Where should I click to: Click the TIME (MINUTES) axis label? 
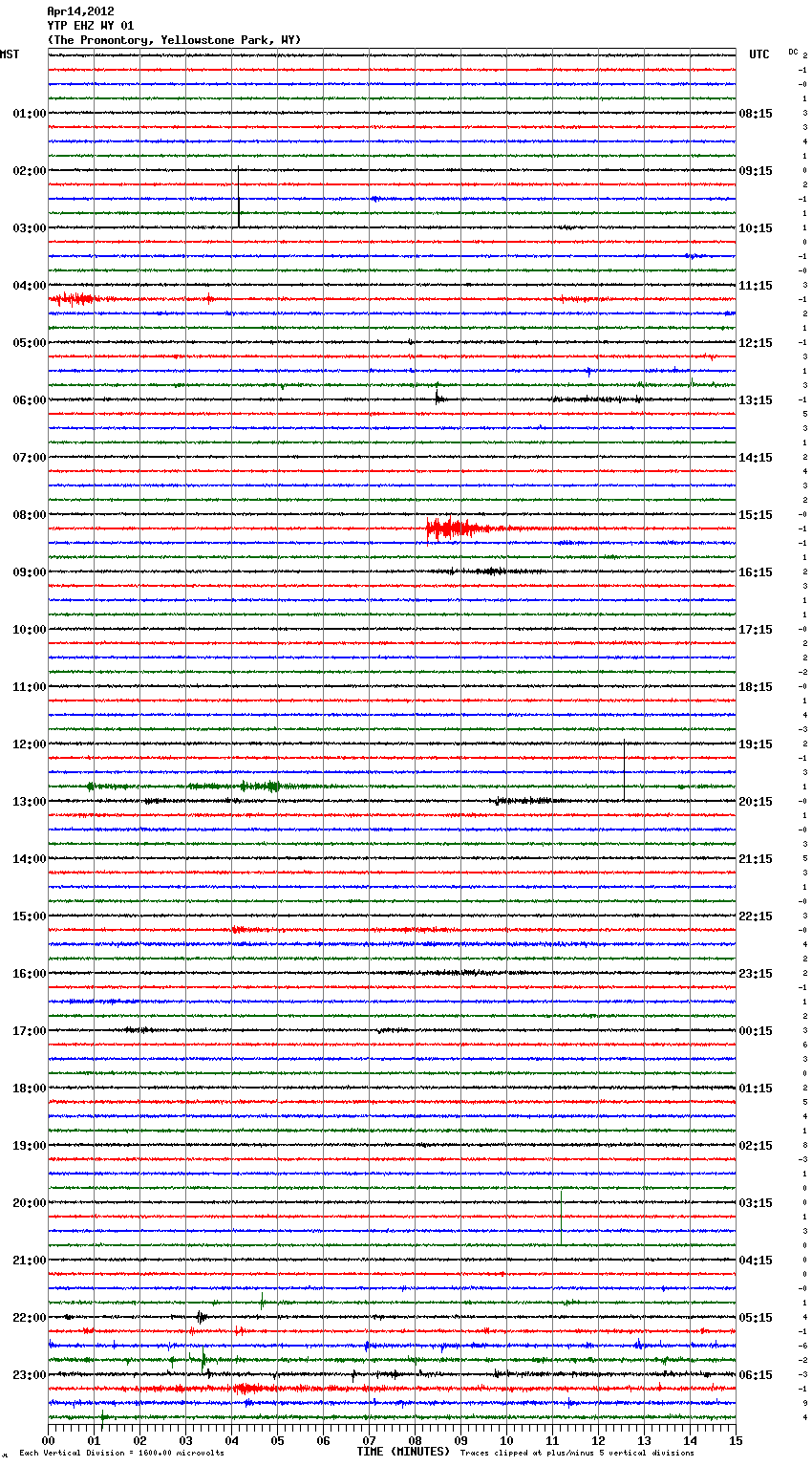coord(403,1452)
